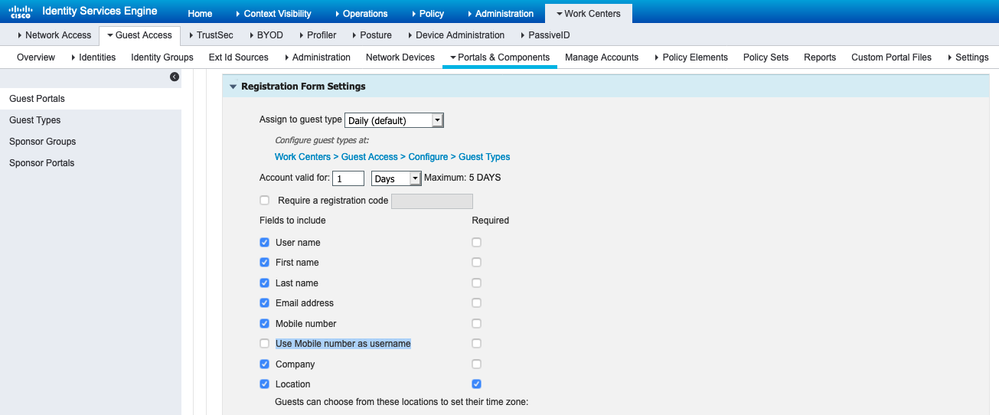
Task: Open the Reports tab
Action: [x=820, y=57]
